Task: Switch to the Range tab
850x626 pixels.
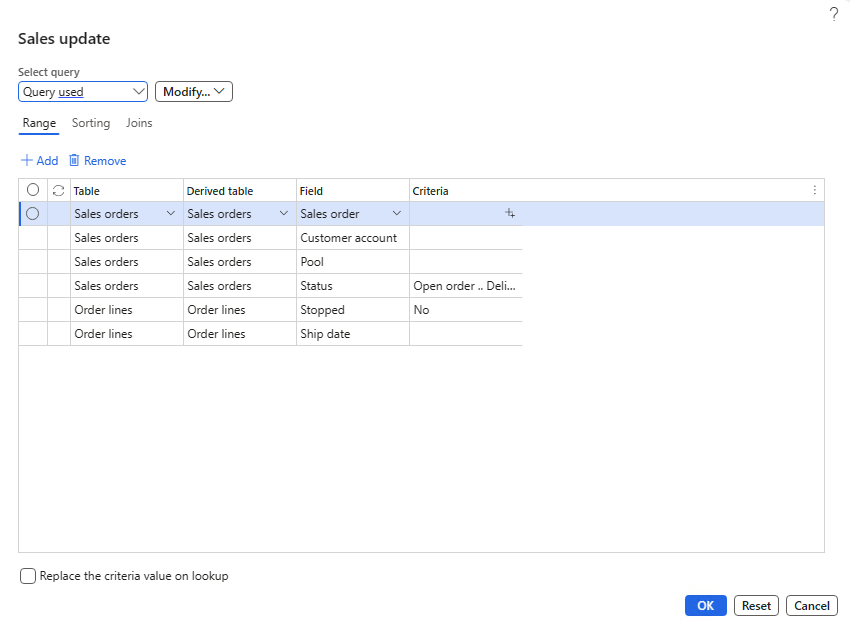Action: tap(39, 123)
